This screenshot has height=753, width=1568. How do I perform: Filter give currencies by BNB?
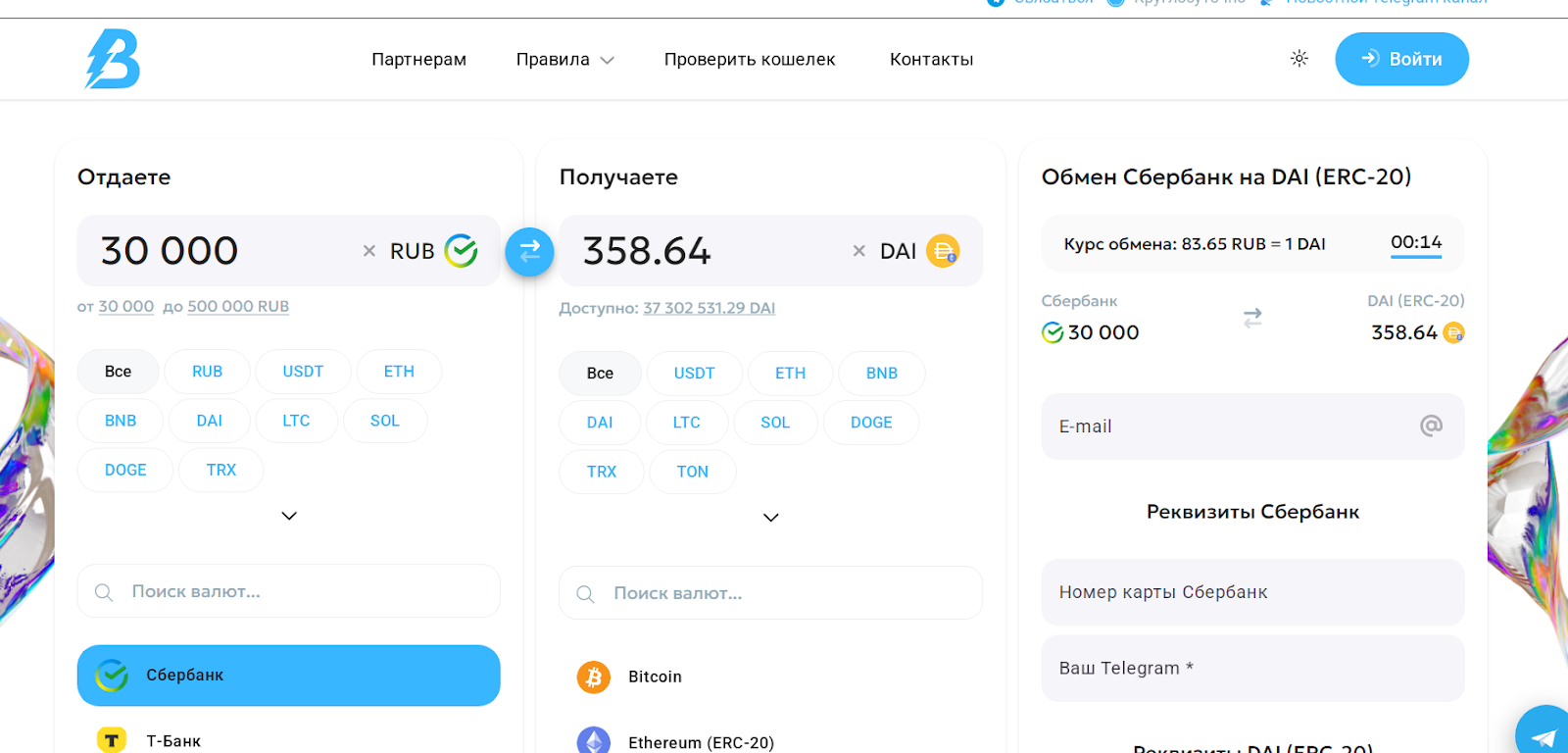point(121,421)
